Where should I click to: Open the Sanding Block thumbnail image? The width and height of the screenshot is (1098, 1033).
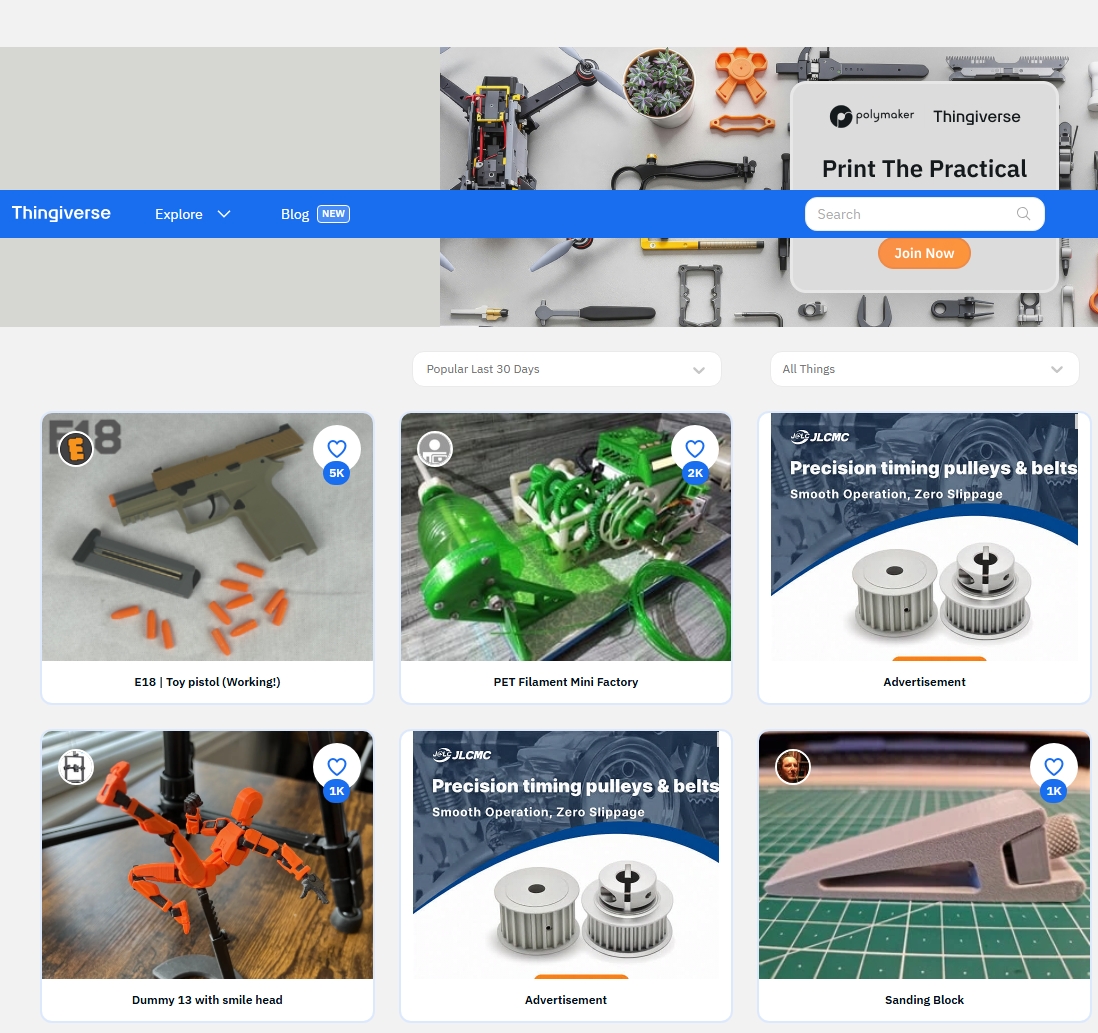(x=924, y=855)
